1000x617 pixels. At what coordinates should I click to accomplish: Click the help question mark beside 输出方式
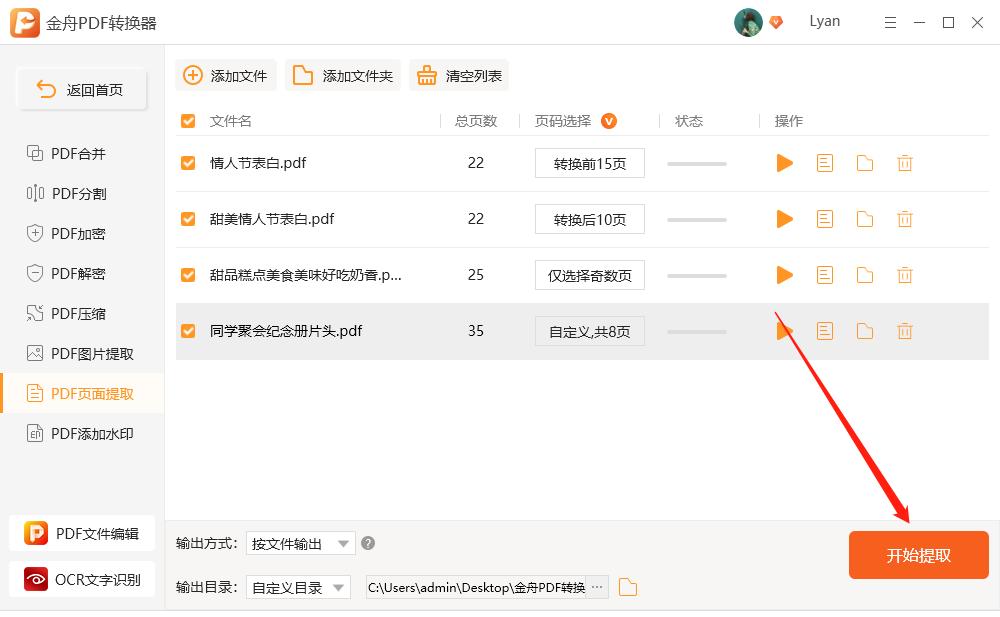(x=367, y=543)
